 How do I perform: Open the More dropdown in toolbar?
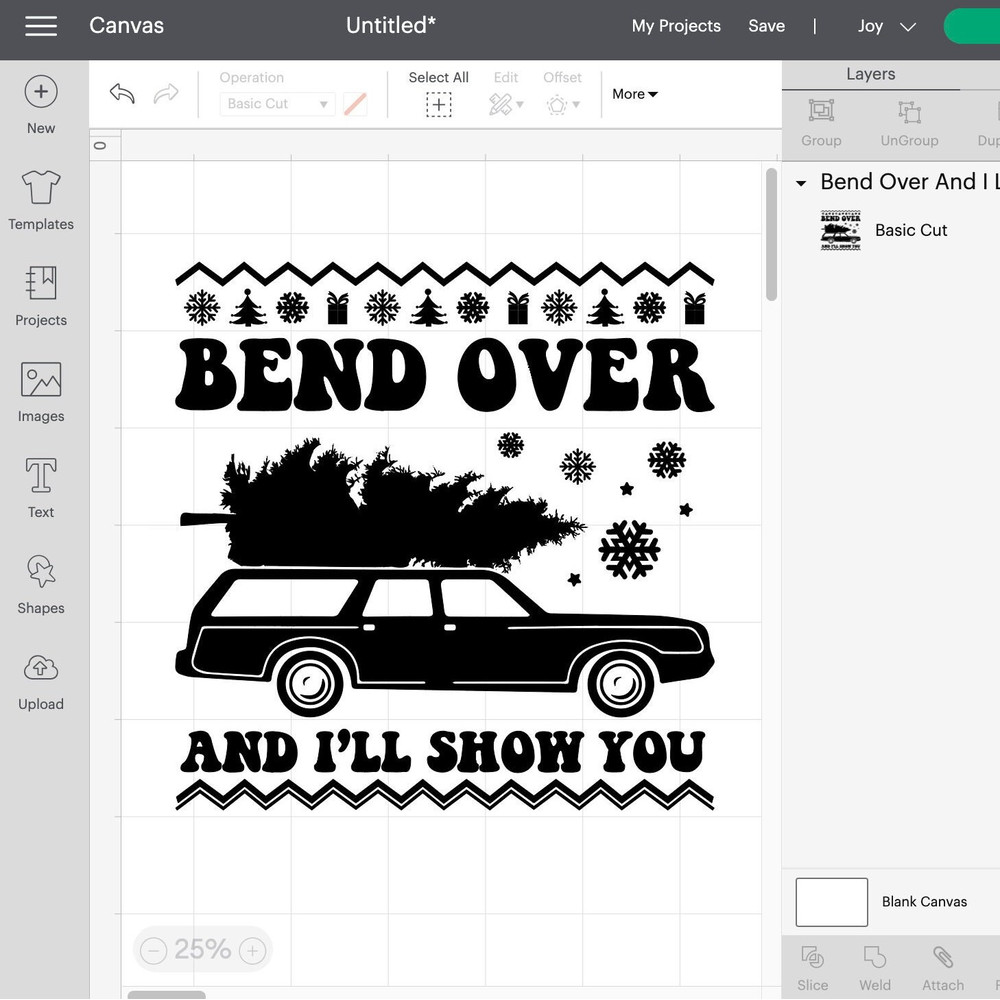click(x=634, y=94)
